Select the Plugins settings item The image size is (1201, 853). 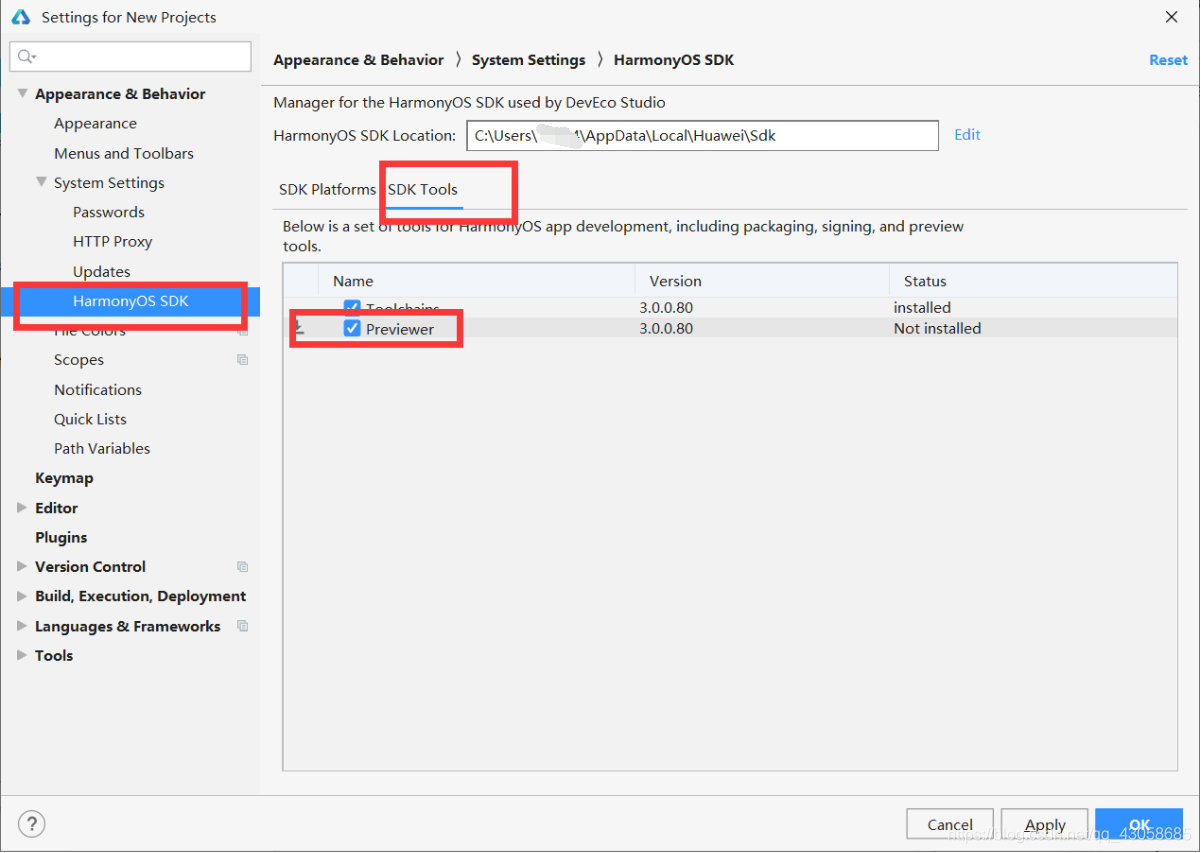click(x=61, y=537)
